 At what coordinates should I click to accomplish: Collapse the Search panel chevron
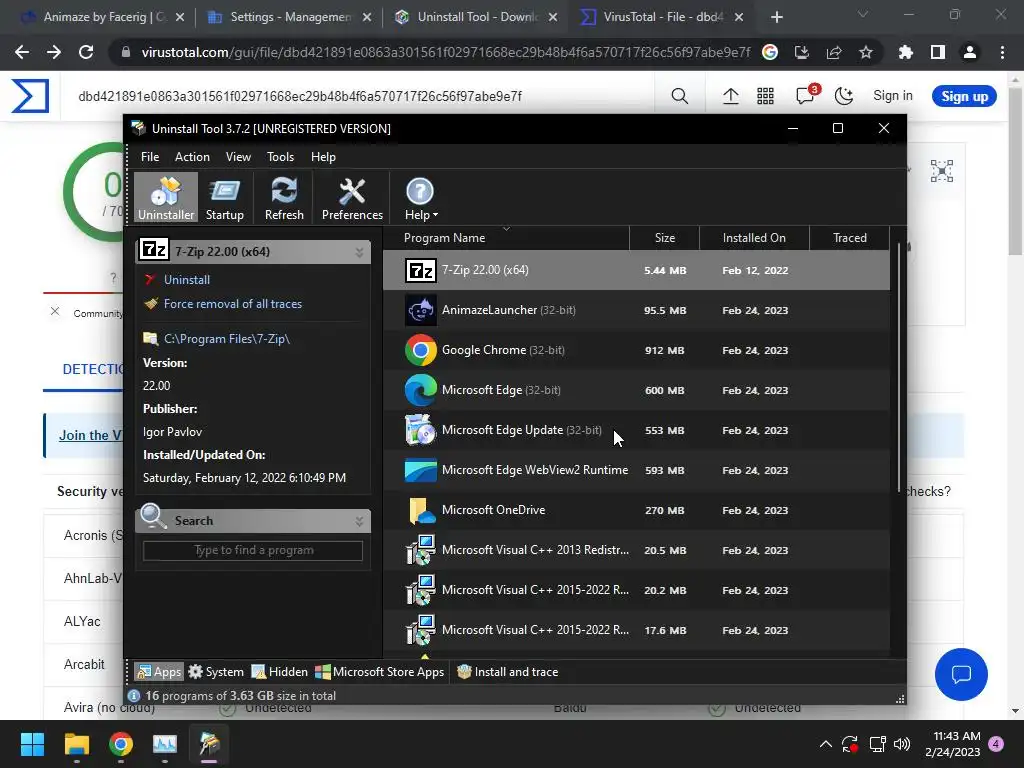(359, 520)
